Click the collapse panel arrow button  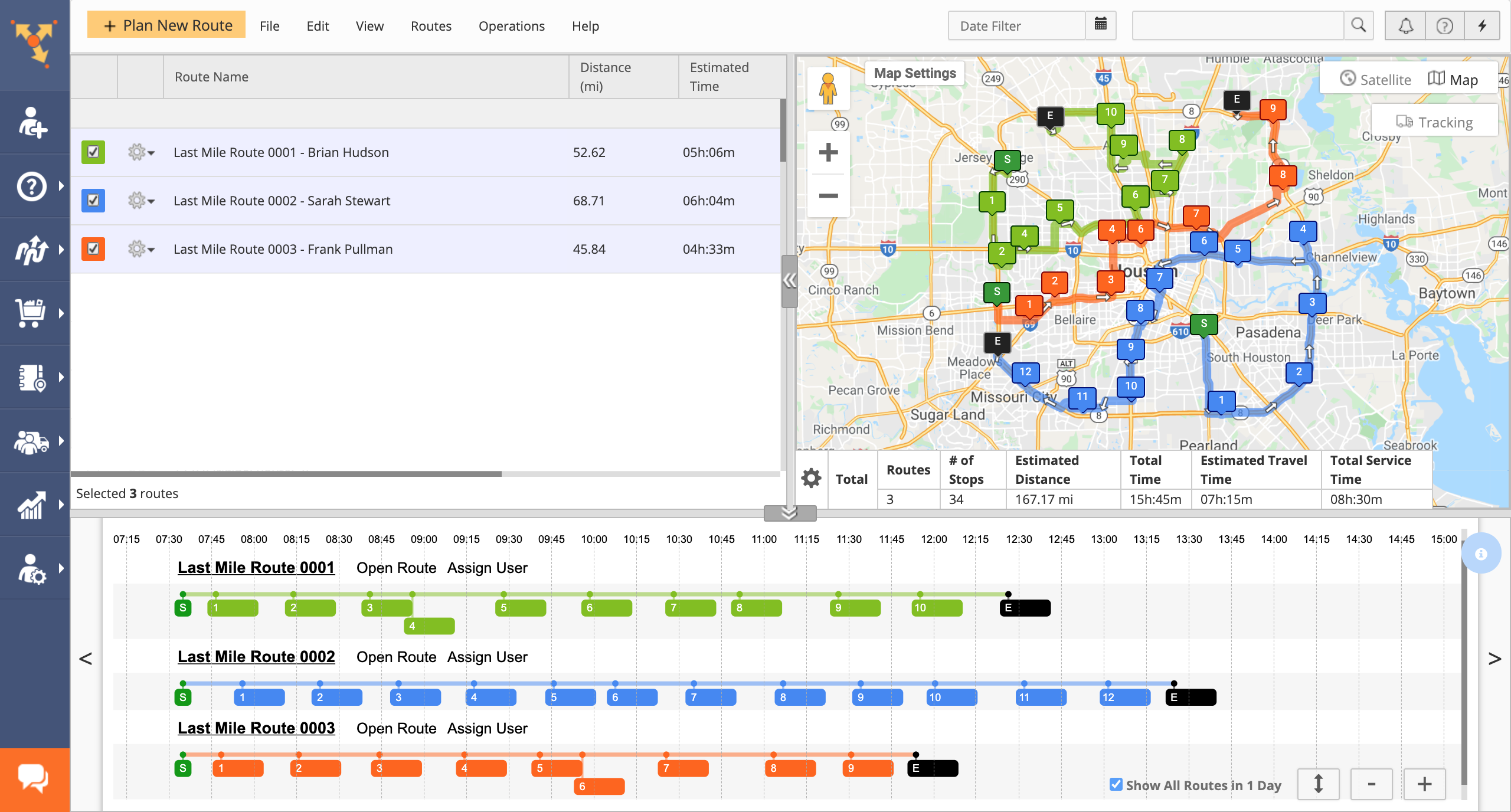pyautogui.click(x=790, y=281)
